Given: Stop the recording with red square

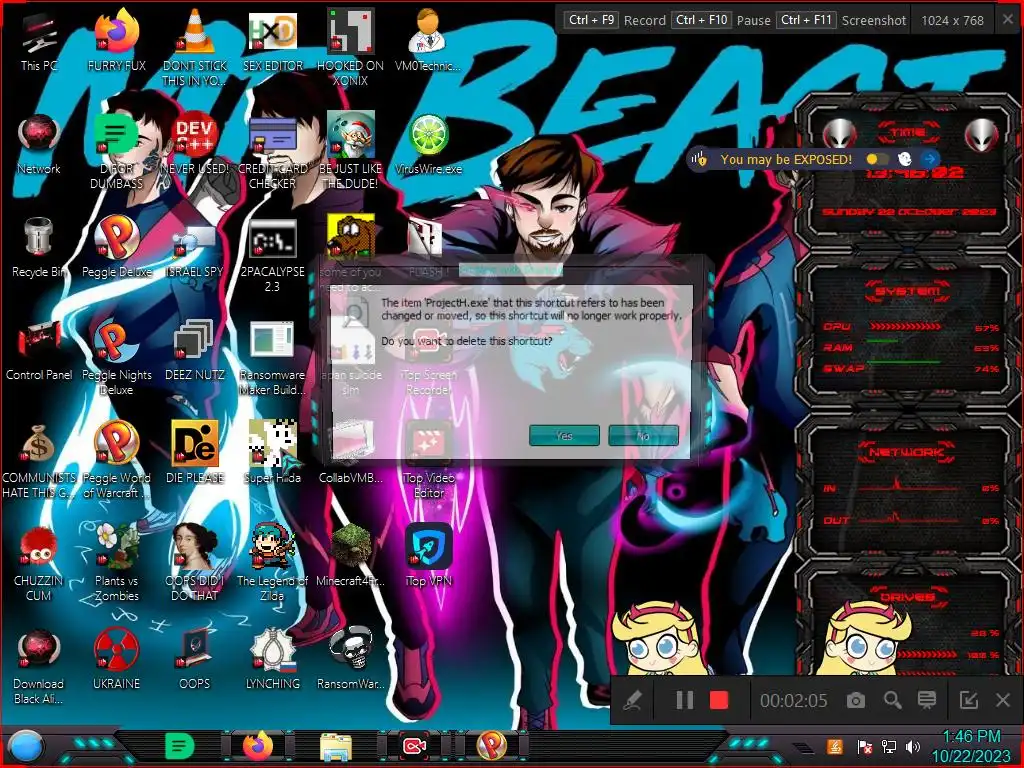Looking at the screenshot, I should click(719, 701).
